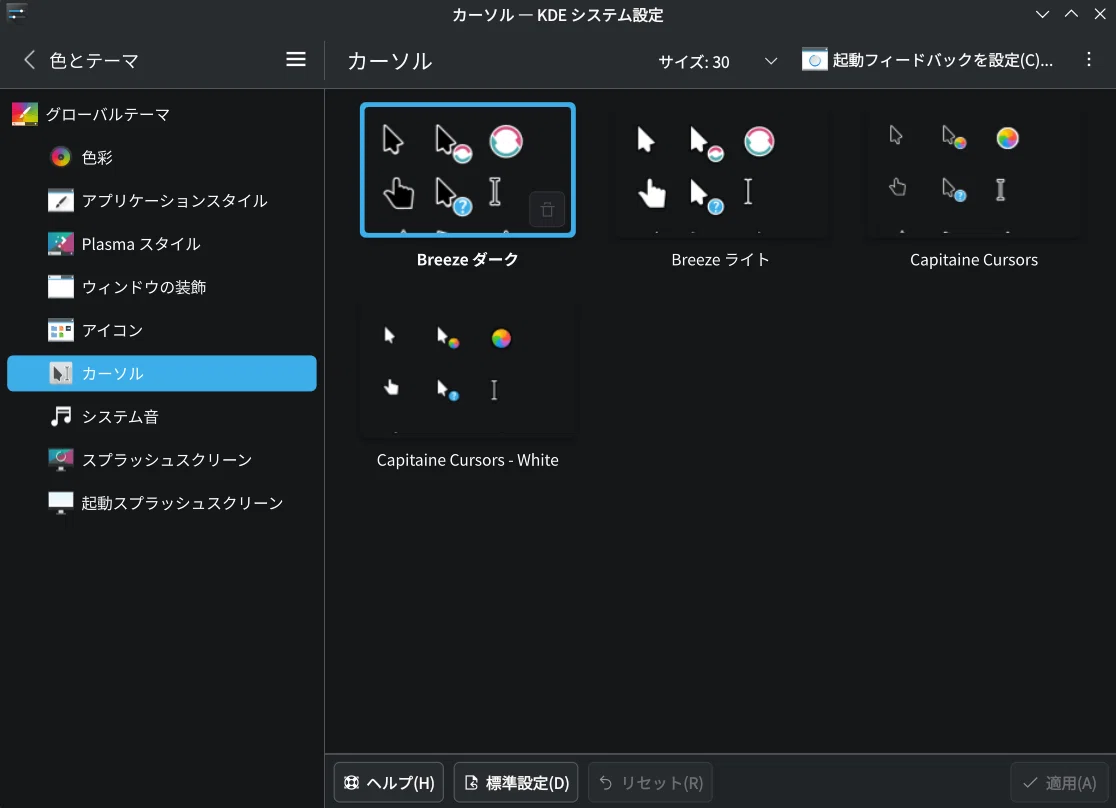This screenshot has width=1116, height=808.
Task: Maximize the window with title bar up arrow
Action: click(1071, 14)
